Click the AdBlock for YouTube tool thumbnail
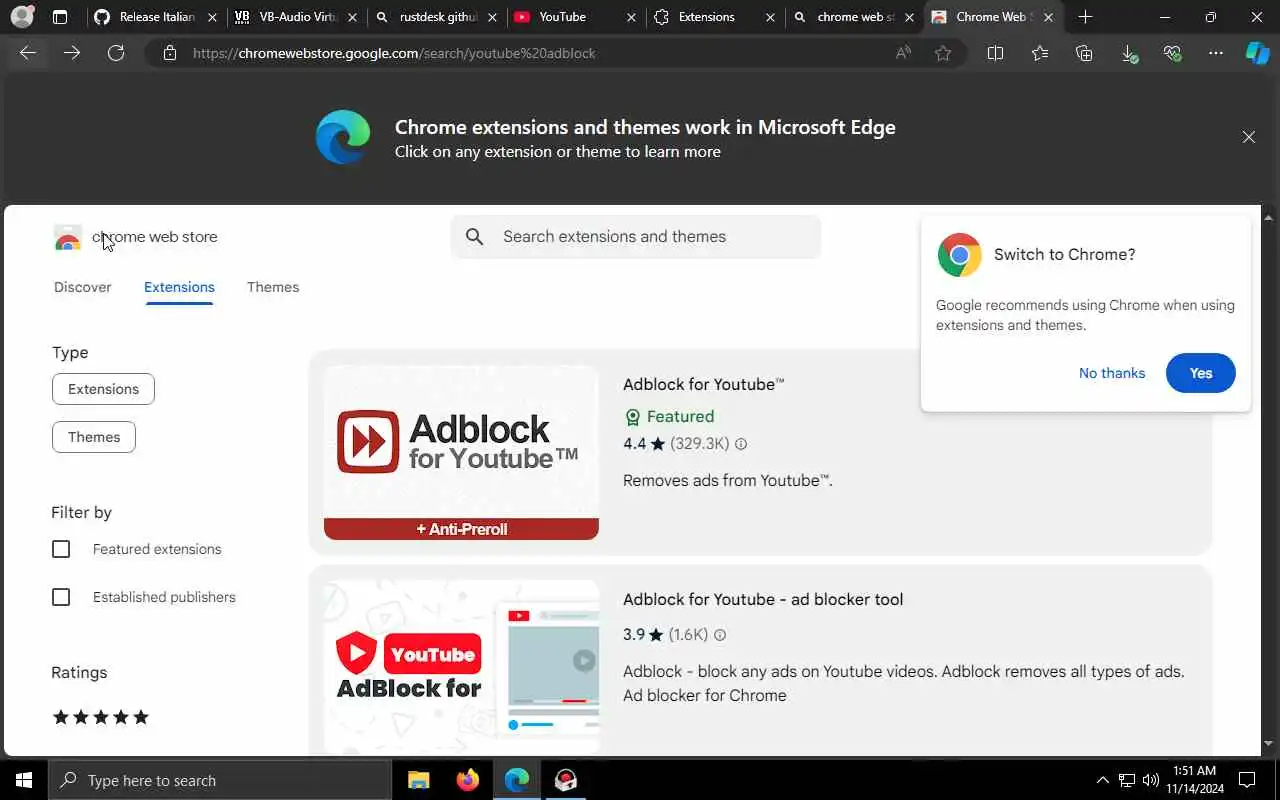 [461, 667]
